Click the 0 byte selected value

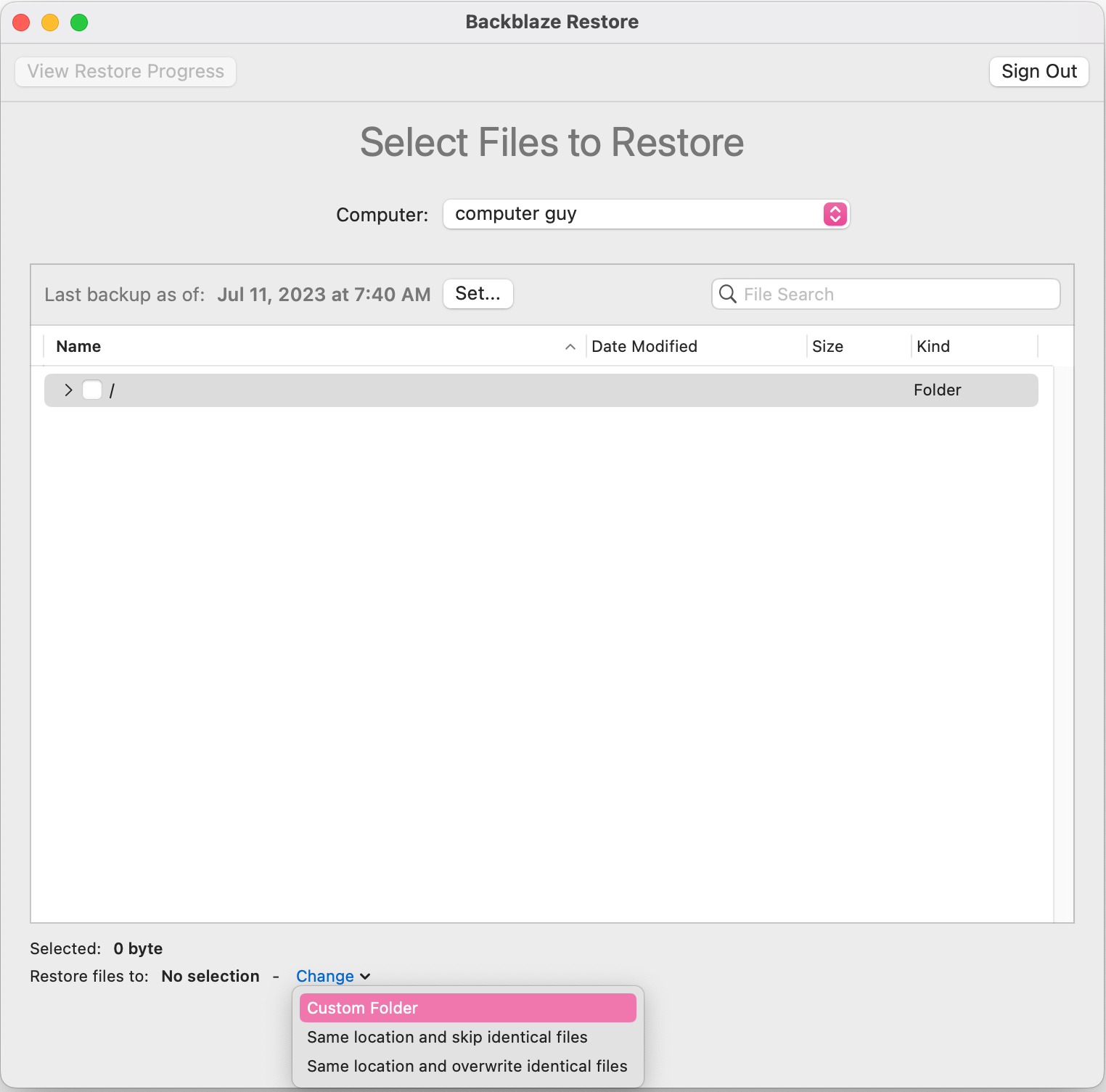(138, 948)
